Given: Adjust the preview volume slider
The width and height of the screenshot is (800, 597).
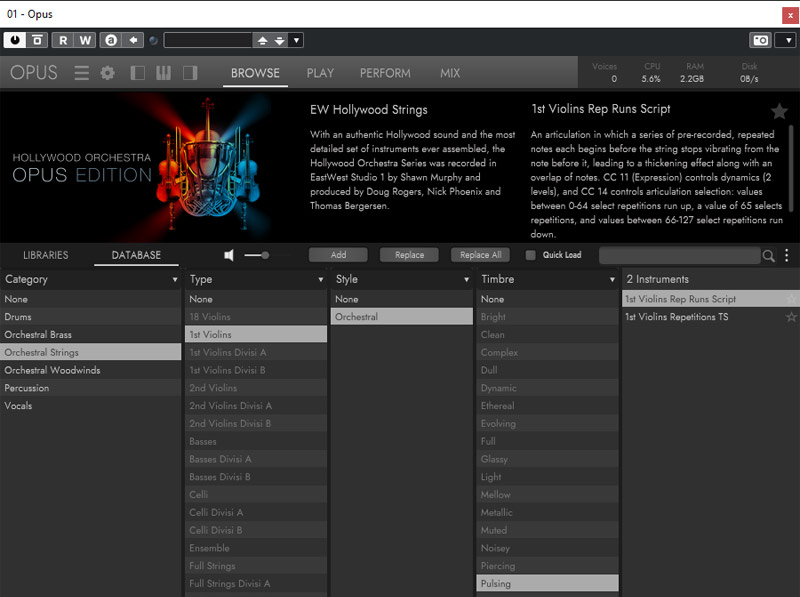Looking at the screenshot, I should (x=264, y=255).
